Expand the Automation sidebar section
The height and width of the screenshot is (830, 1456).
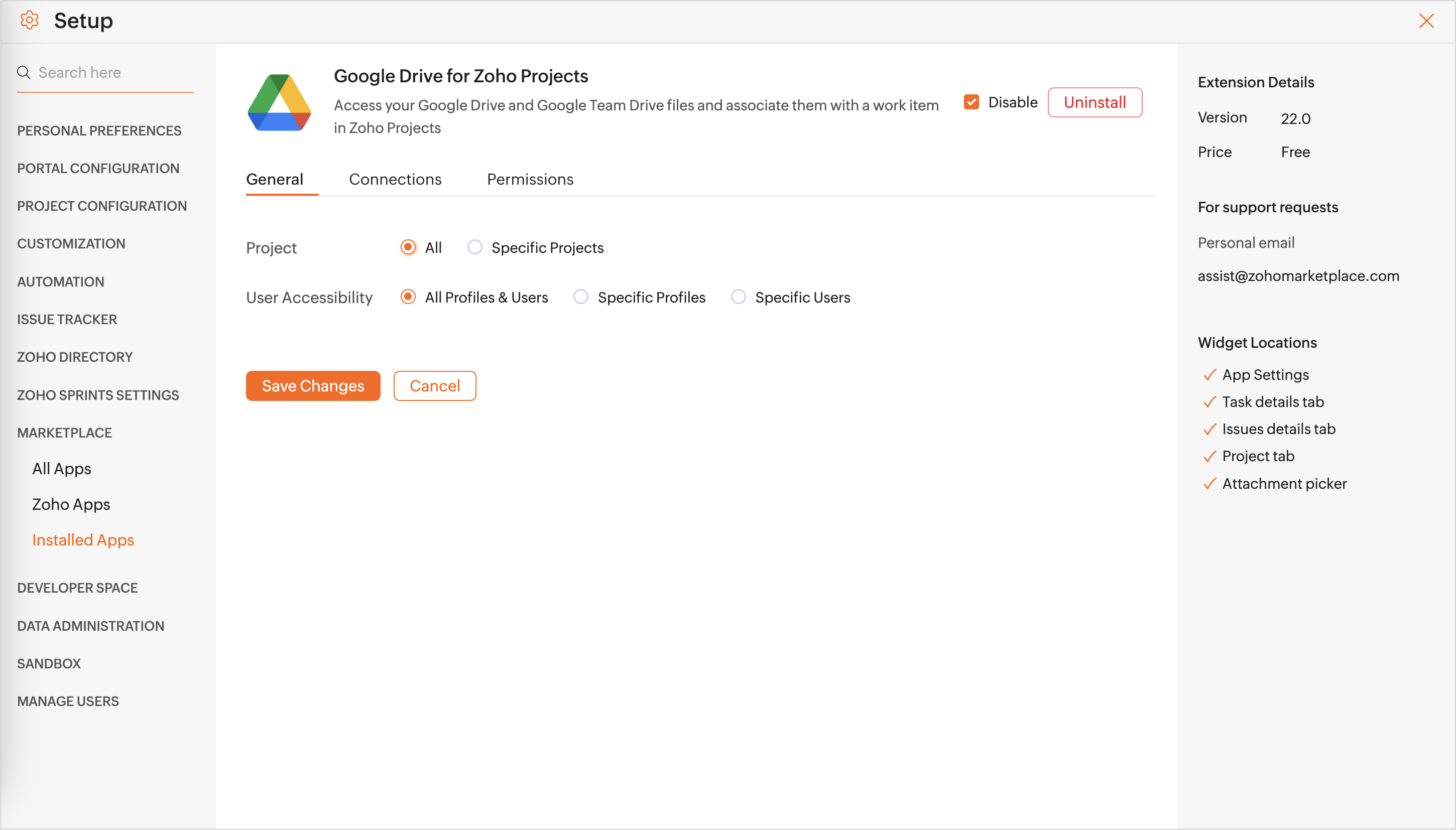[60, 282]
